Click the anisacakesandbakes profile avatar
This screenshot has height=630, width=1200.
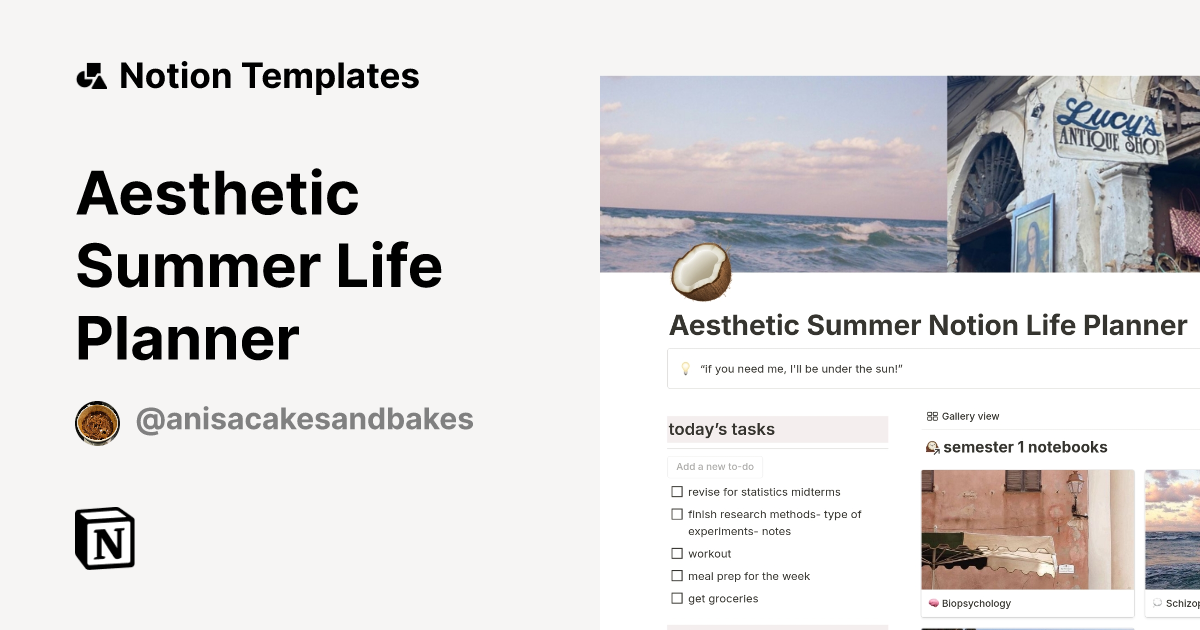pos(97,423)
